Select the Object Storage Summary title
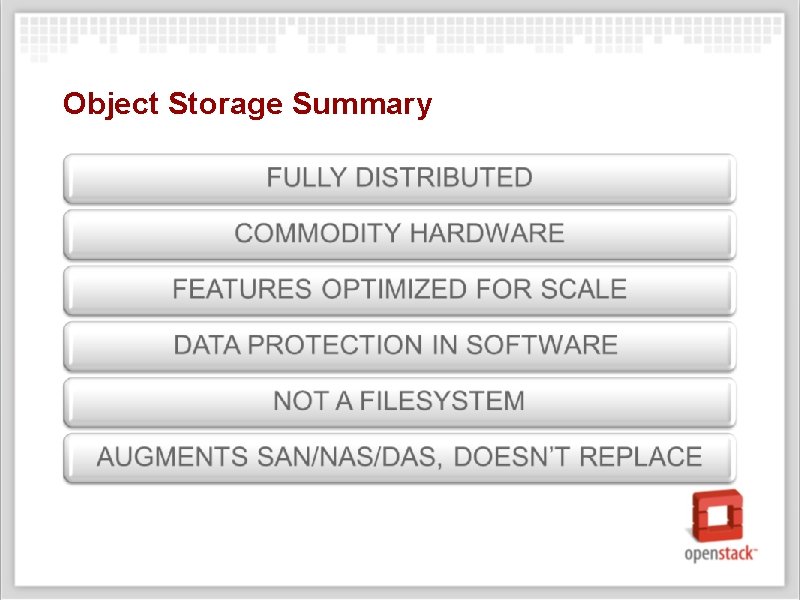 [x=247, y=105]
